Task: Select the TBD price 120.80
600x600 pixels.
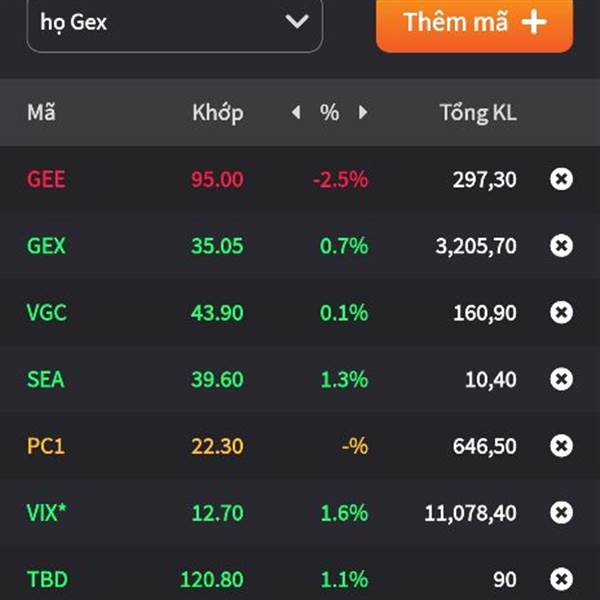Action: point(212,579)
